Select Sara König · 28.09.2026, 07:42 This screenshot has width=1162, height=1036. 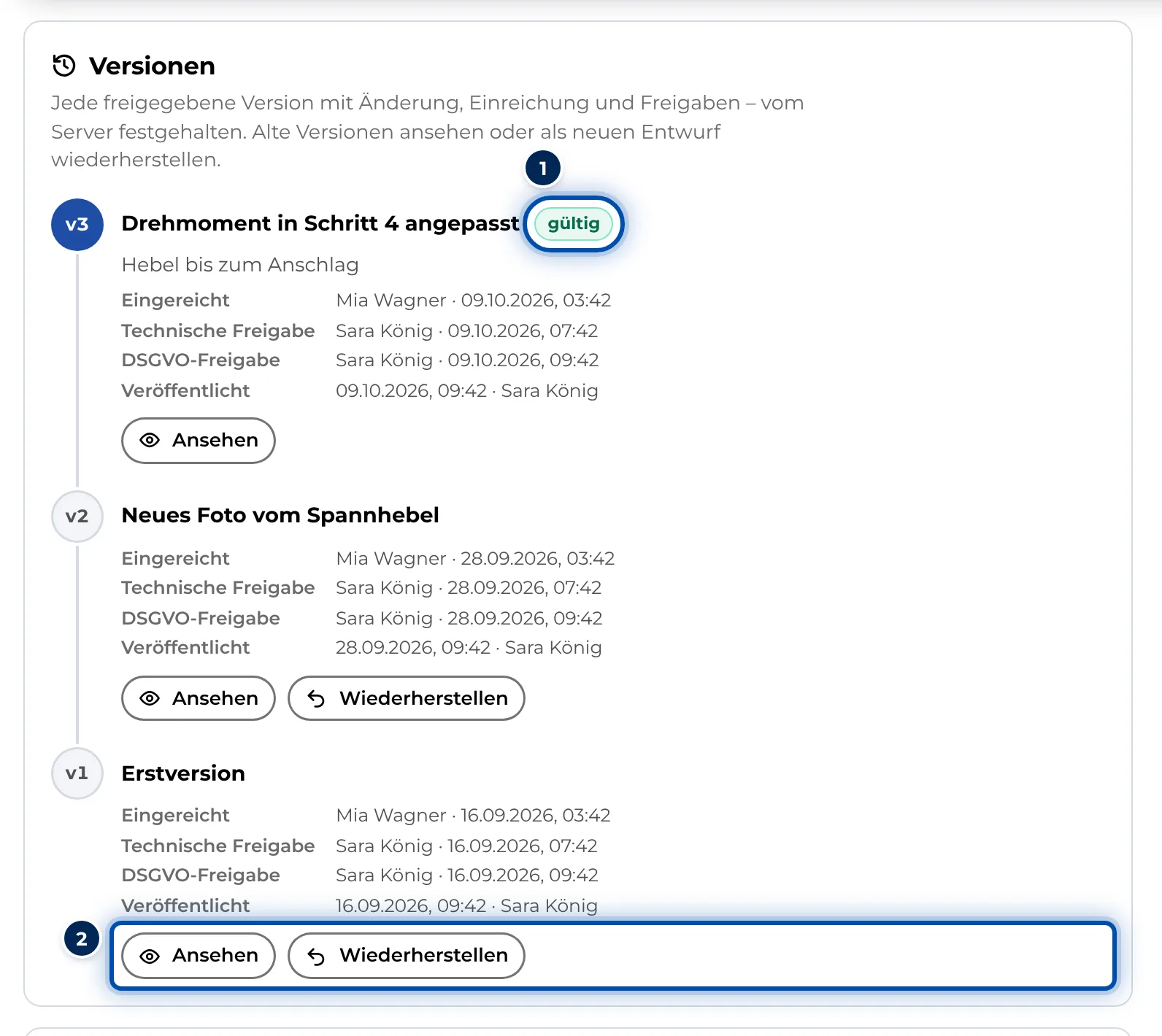point(469,588)
